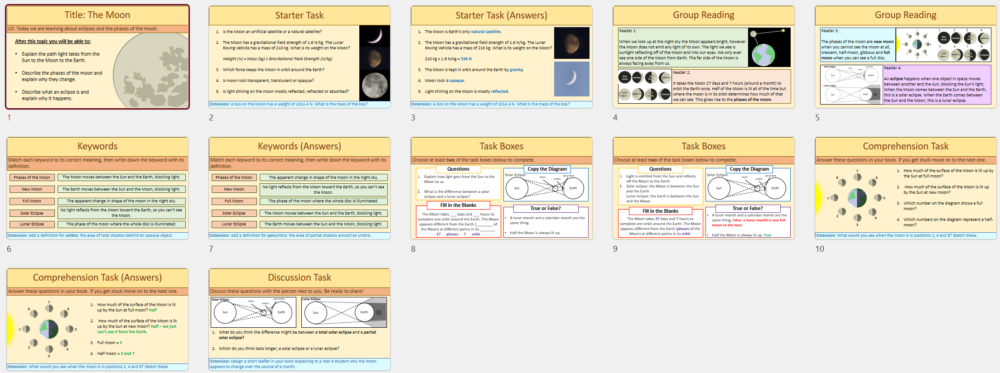Image resolution: width=1000 pixels, height=373 pixels.
Task: Select the 'Title: The Moon' slide thumbnail
Action: point(98,57)
